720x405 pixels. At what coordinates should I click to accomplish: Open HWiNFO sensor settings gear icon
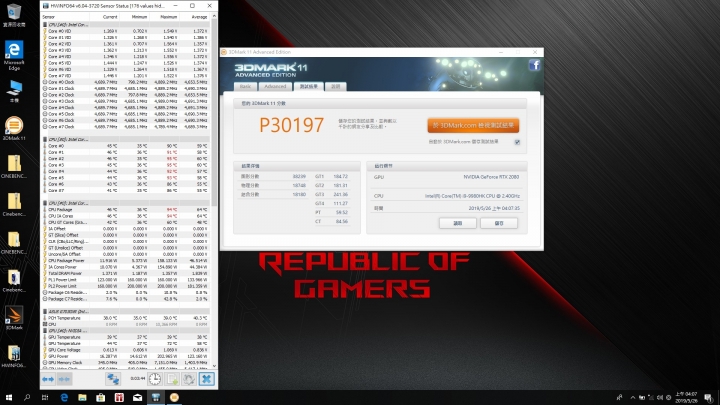tap(189, 379)
